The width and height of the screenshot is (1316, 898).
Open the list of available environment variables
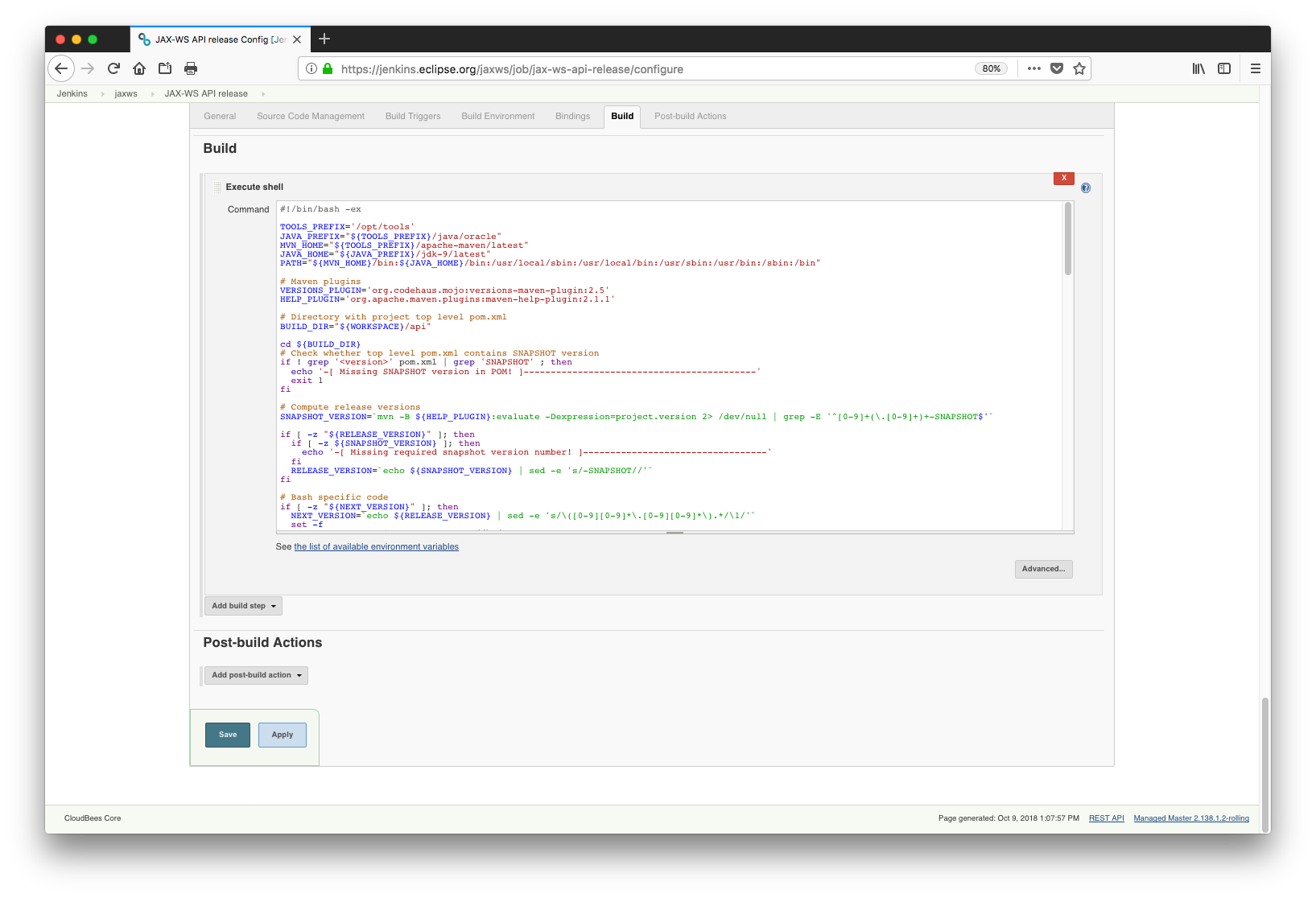(376, 547)
